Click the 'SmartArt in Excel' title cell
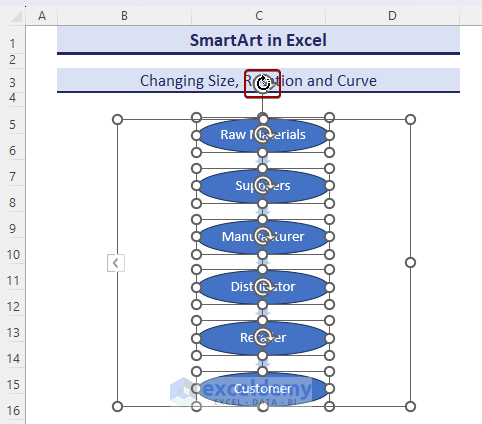 258,40
